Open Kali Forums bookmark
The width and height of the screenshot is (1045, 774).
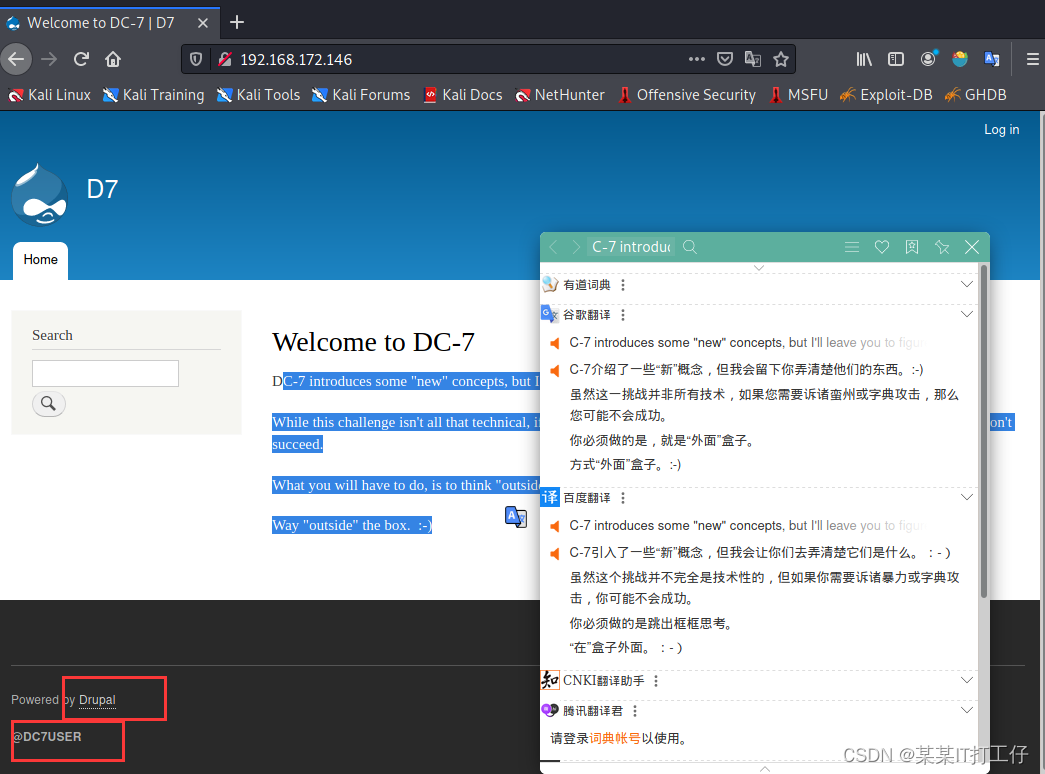(x=361, y=95)
